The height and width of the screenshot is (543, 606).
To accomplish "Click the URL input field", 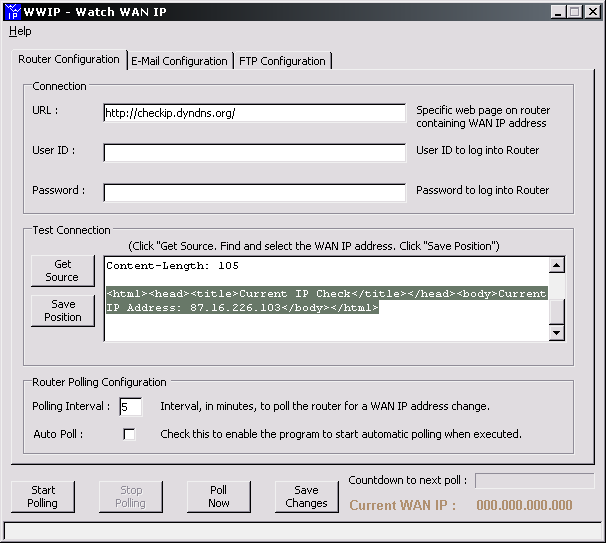I will pyautogui.click(x=254, y=113).
